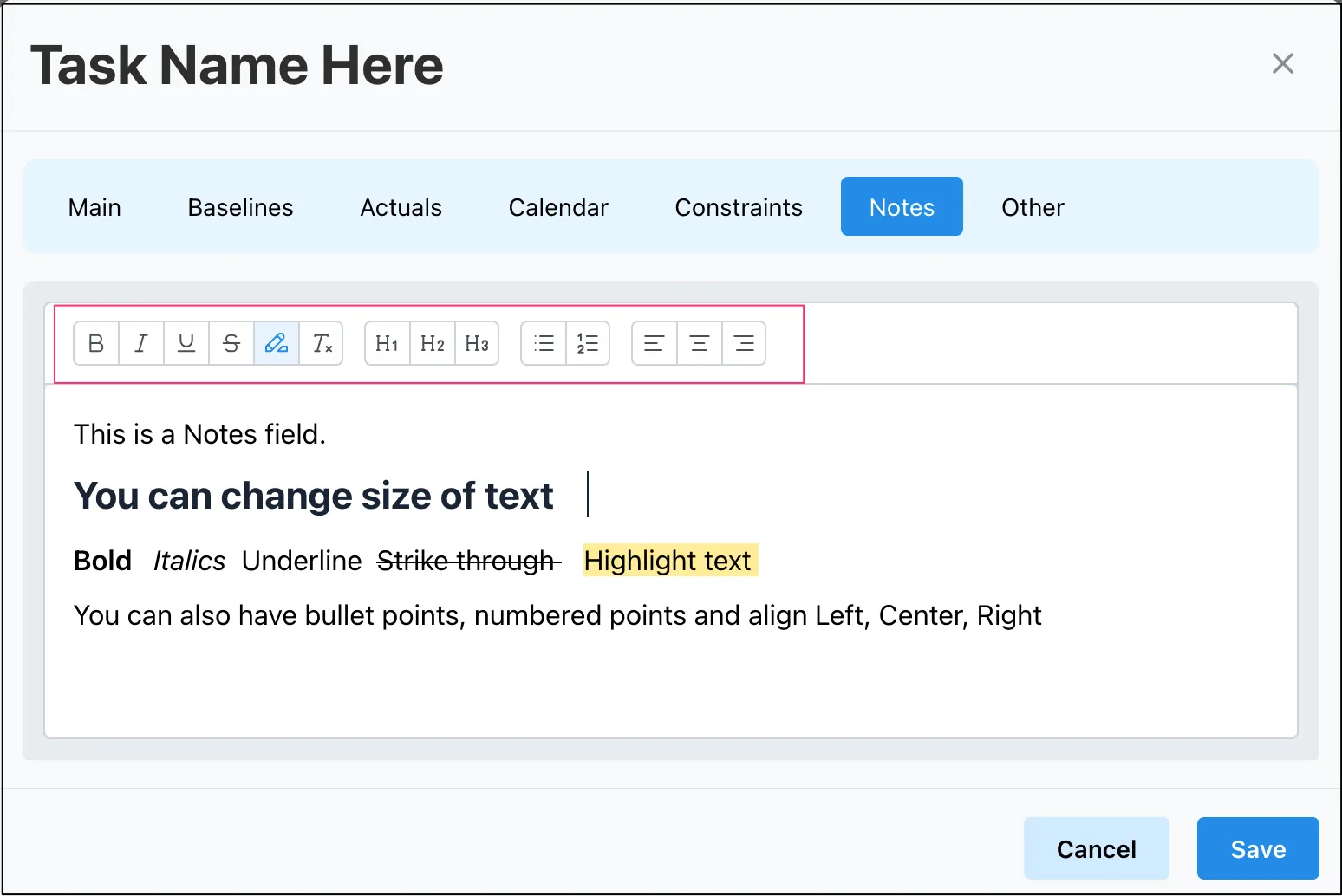The image size is (1342, 896).
Task: Underline the selected text
Action: [x=186, y=343]
